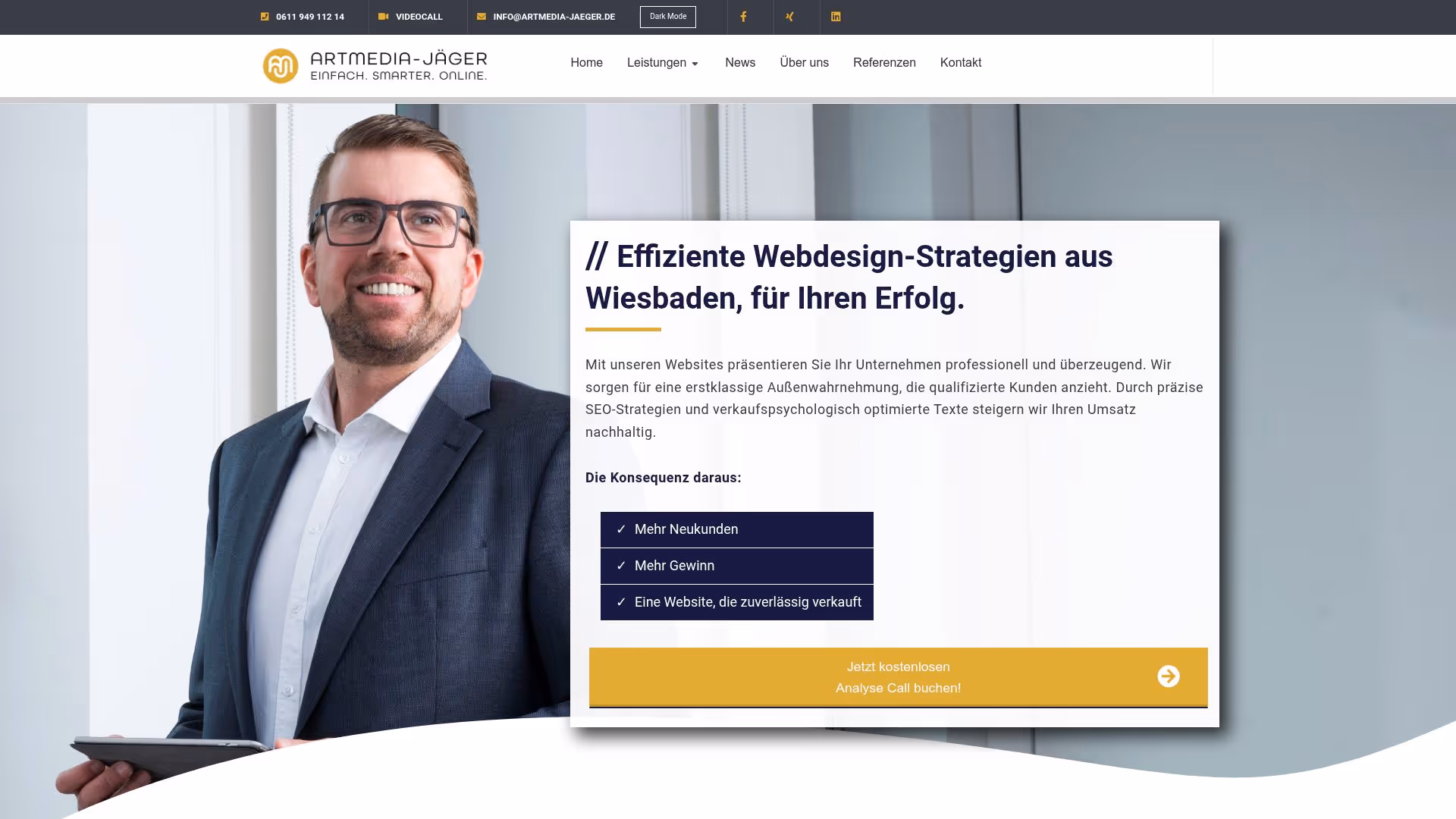Click the Artmedia-Jäger logo
This screenshot has width=1456, height=819.
[x=375, y=66]
